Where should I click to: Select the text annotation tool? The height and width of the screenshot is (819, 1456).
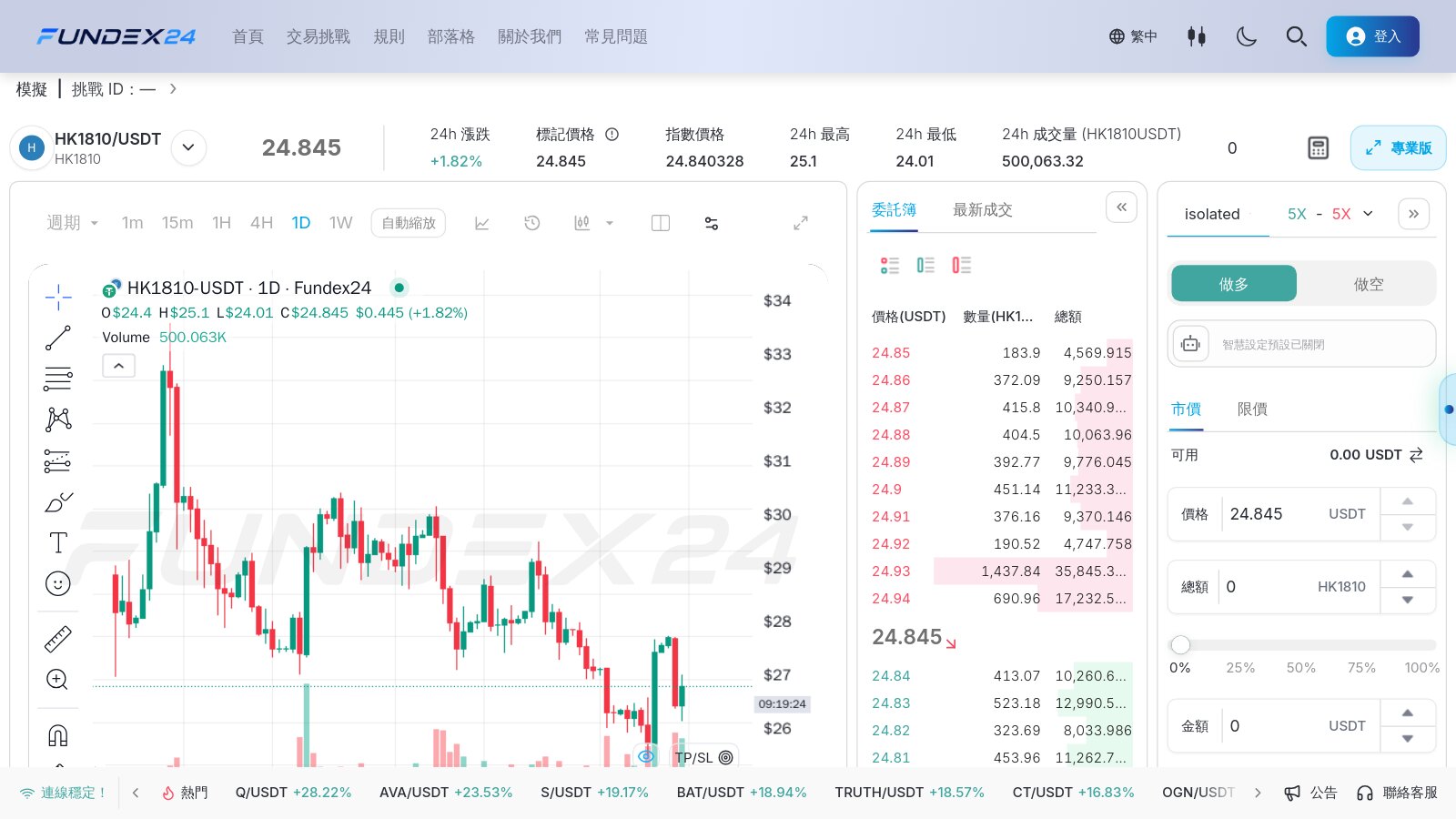(x=58, y=542)
